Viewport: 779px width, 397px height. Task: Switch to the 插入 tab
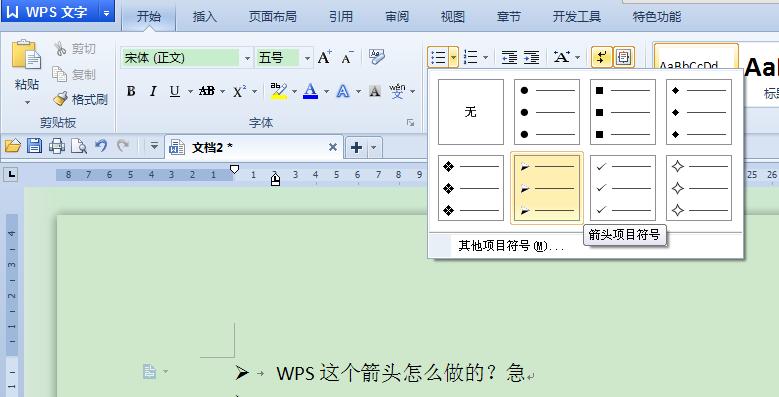(205, 16)
